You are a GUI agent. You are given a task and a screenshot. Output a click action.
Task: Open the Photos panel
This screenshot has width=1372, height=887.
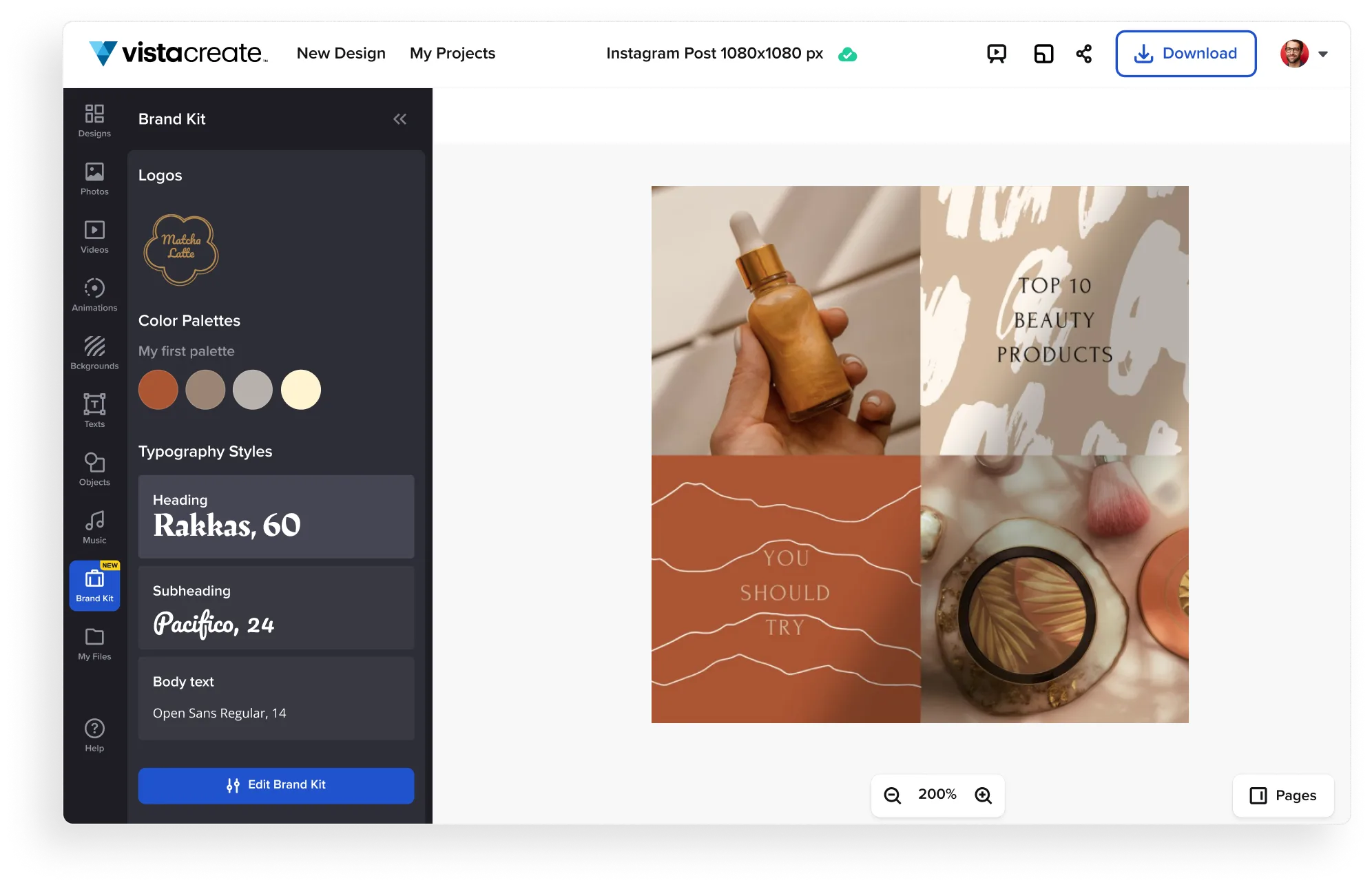(94, 178)
